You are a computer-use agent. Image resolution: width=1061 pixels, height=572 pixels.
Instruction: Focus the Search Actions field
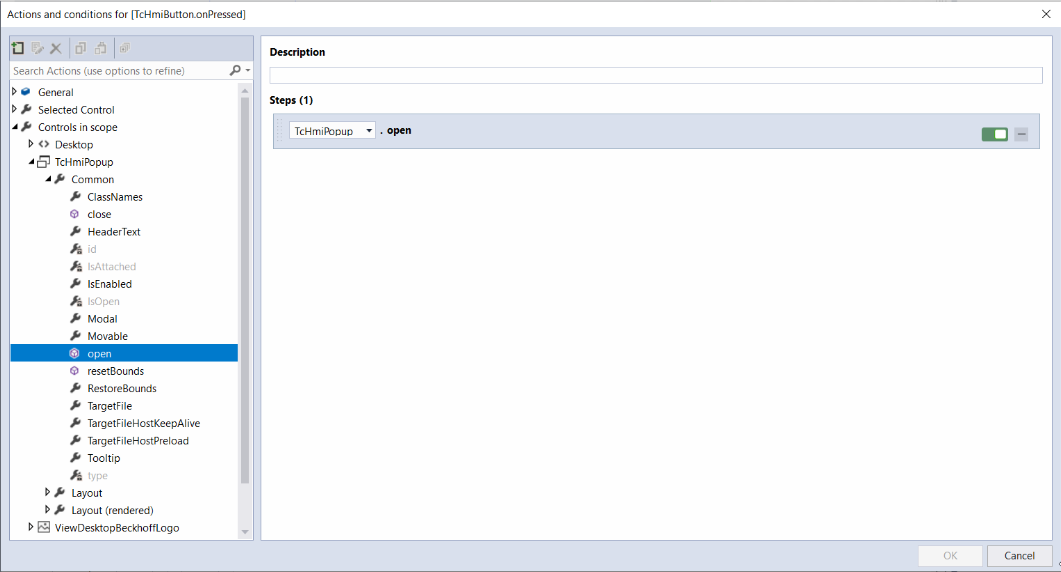tap(120, 70)
